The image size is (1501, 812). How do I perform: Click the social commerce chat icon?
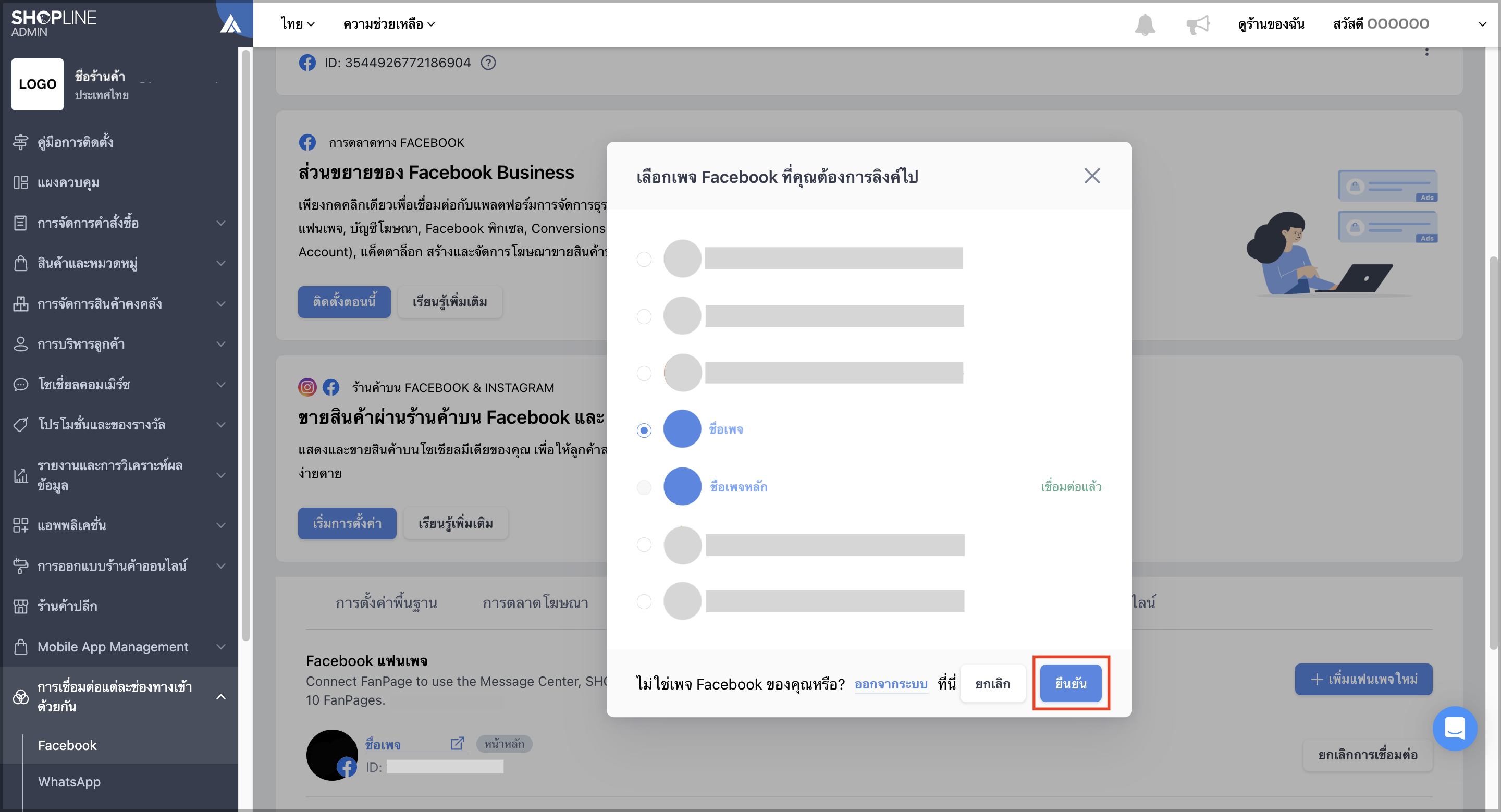click(20, 385)
